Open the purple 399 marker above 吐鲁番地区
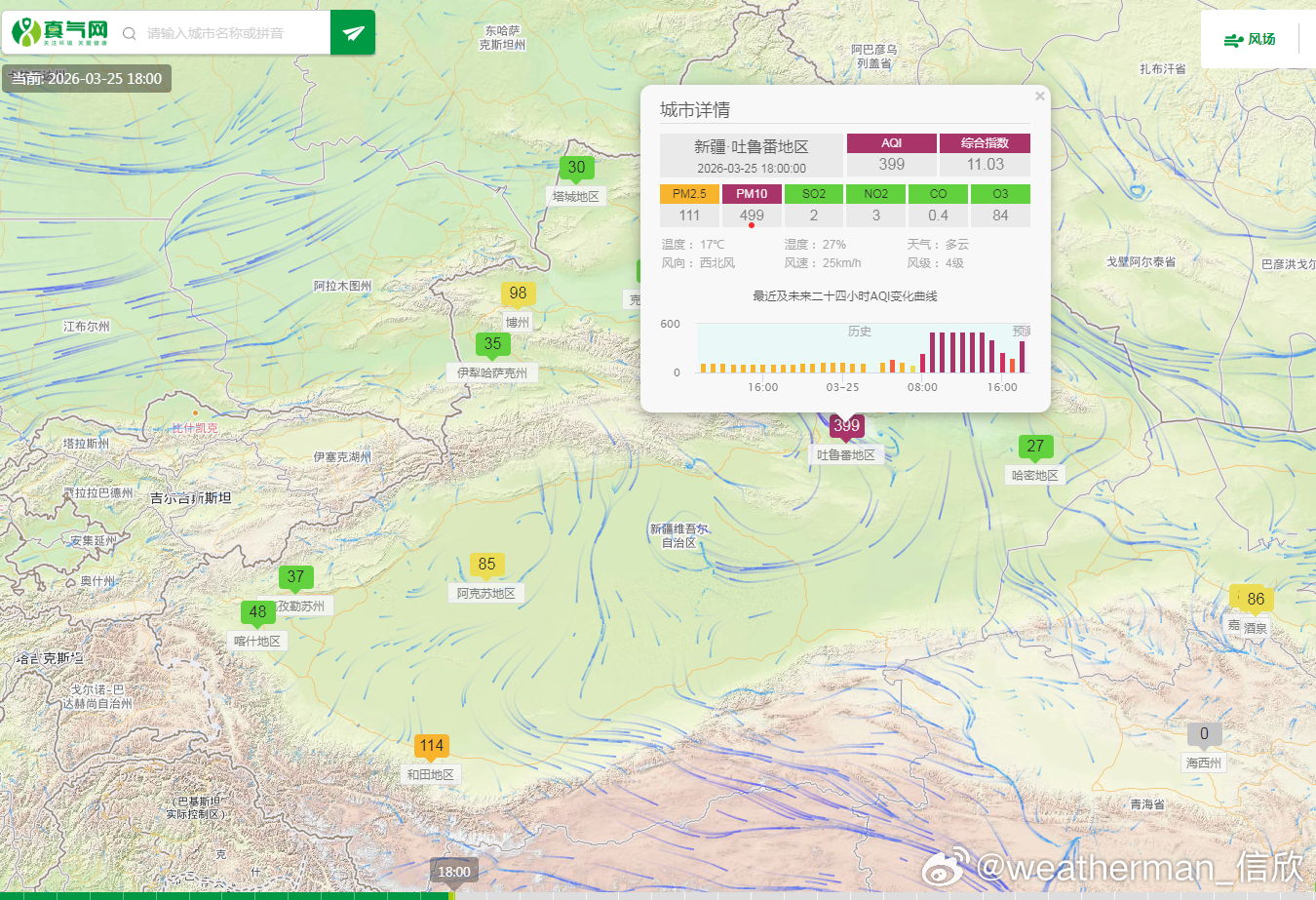Image resolution: width=1316 pixels, height=900 pixels. tap(846, 427)
